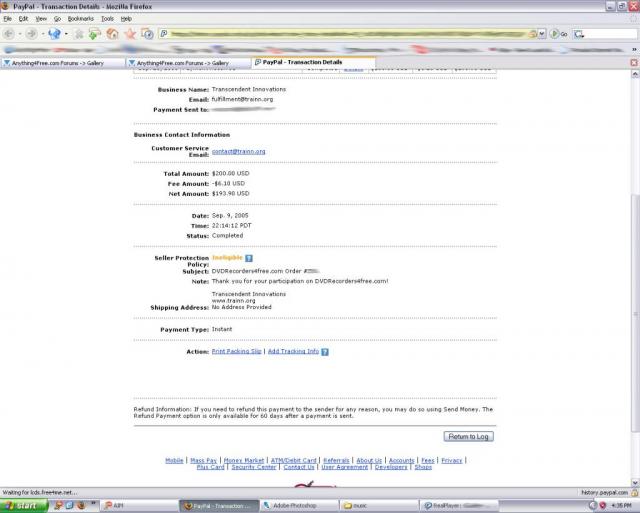Open the Fees footer link

[428, 461]
